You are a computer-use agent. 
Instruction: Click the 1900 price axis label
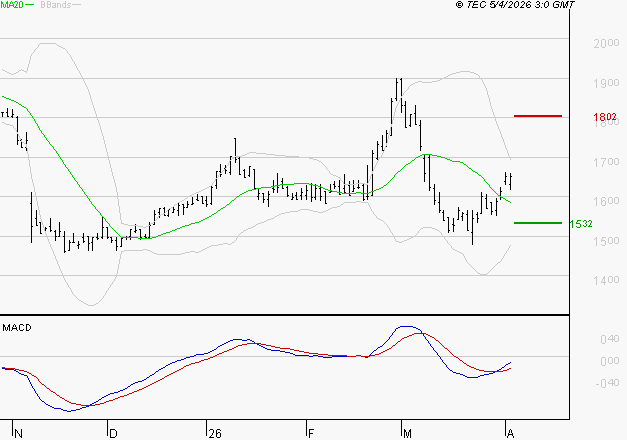point(606,83)
